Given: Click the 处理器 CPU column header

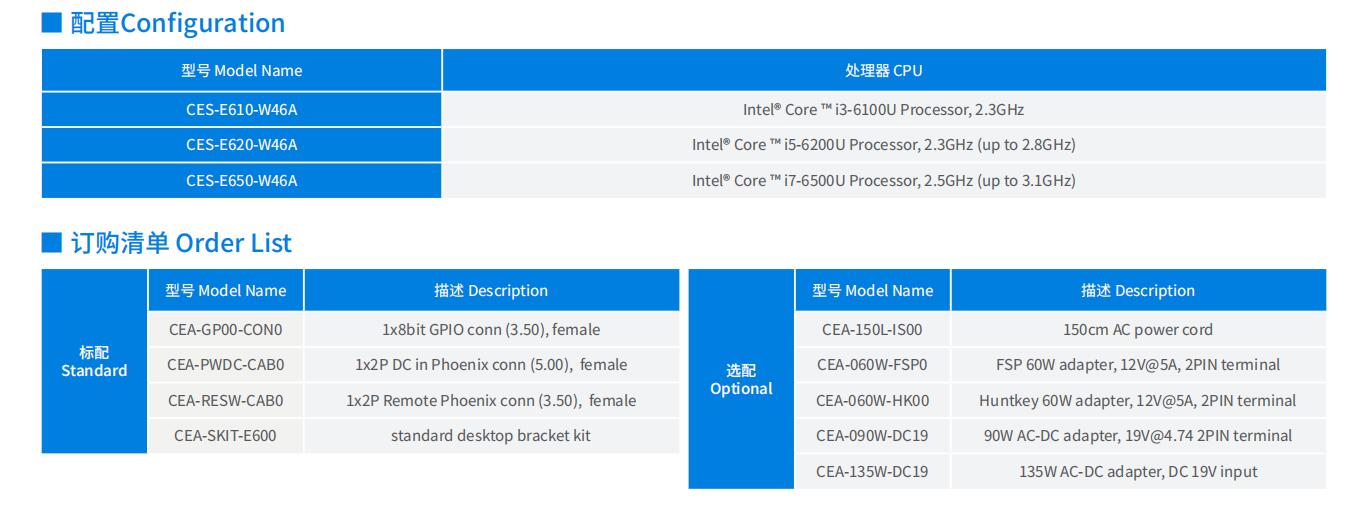Looking at the screenshot, I should tap(883, 71).
